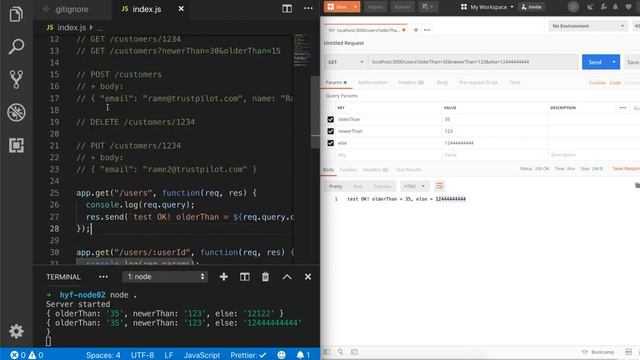Image resolution: width=640 pixels, height=360 pixels.
Task: Switch to Authorization request tab
Action: click(372, 82)
